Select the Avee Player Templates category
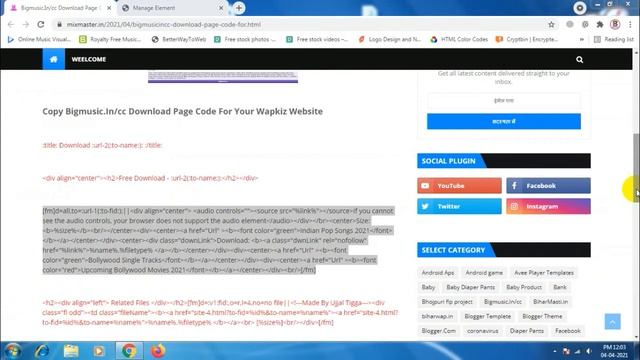The width and height of the screenshot is (640, 360). point(544,273)
